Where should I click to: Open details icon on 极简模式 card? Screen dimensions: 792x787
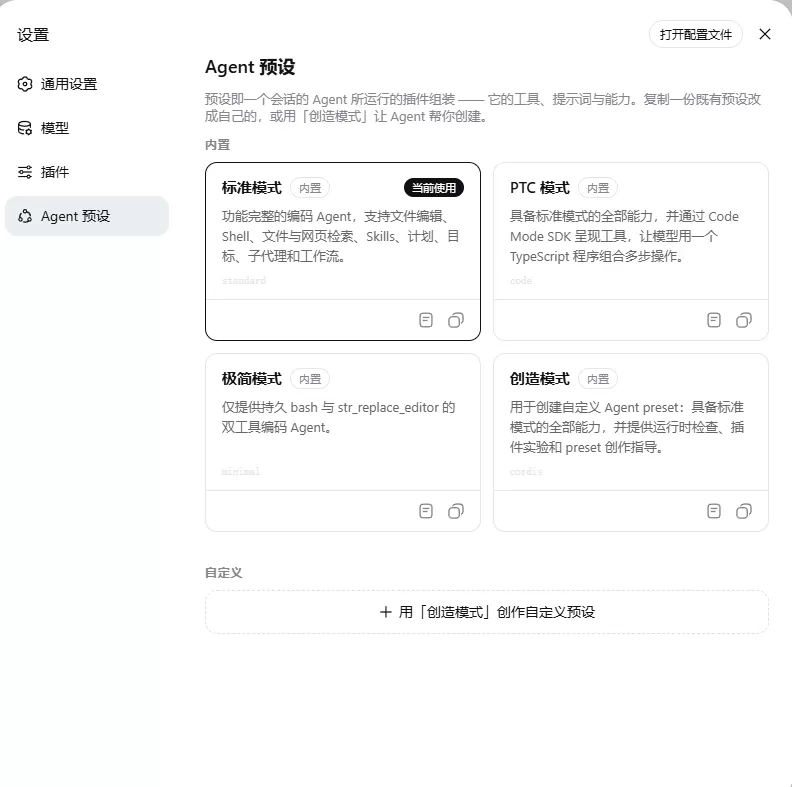pyautogui.click(x=426, y=511)
